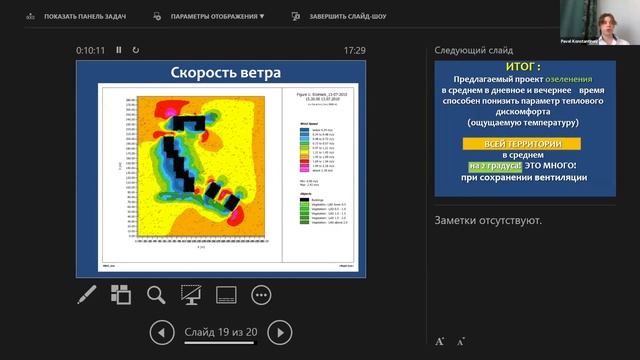Click ЗАВЕРШИТЬ СЛАЙД-ШОУ
Screen dimensions: 640x360
pos(348,16)
